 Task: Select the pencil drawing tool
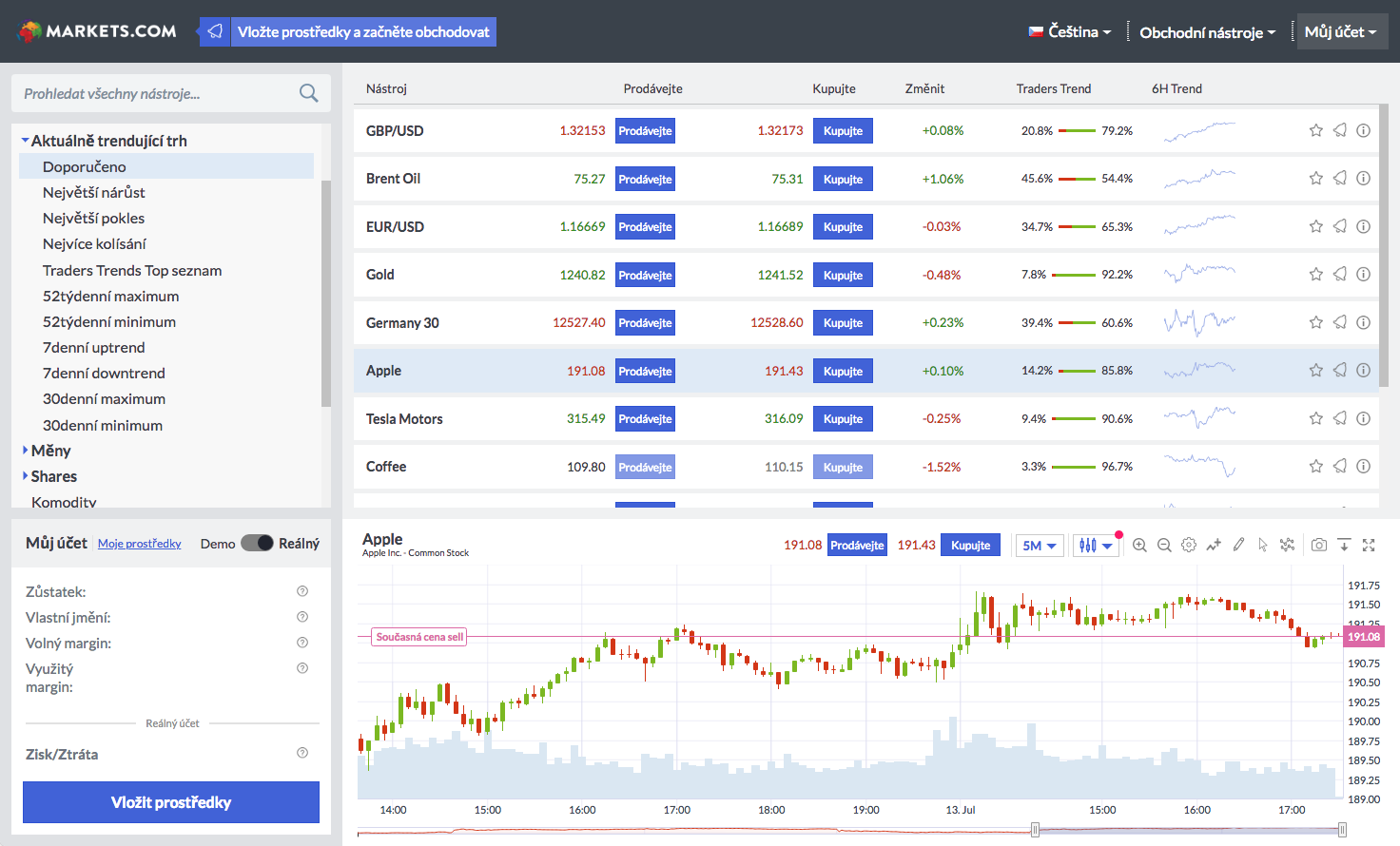point(1238,545)
